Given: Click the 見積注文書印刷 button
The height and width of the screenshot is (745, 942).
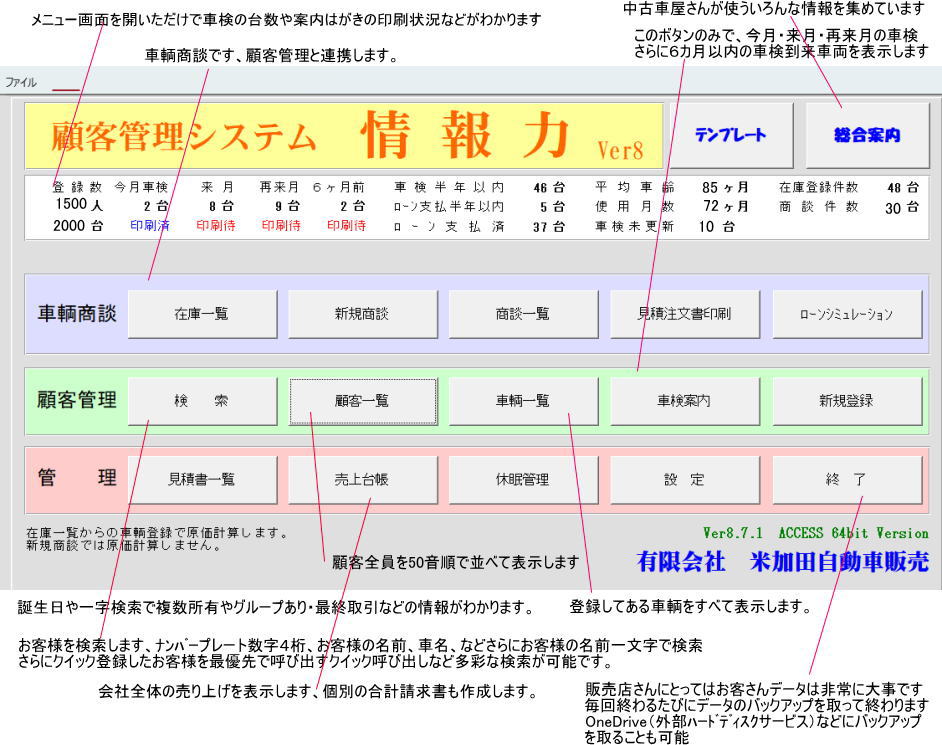Looking at the screenshot, I should click(x=684, y=314).
